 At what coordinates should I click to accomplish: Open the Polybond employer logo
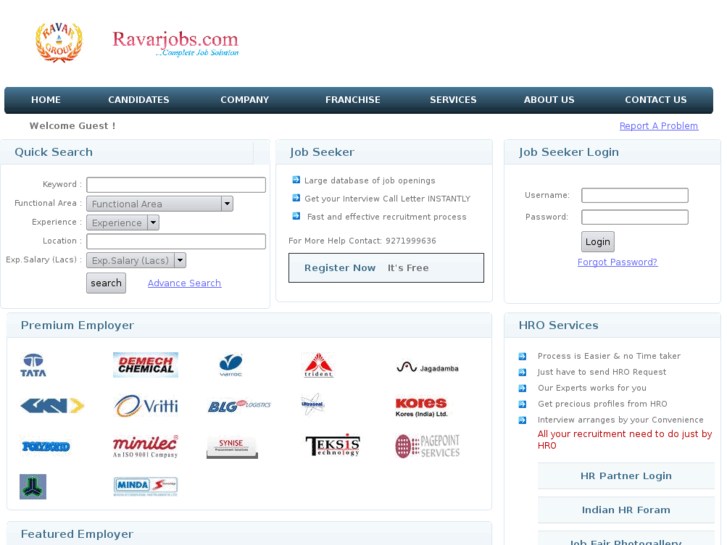point(46,446)
